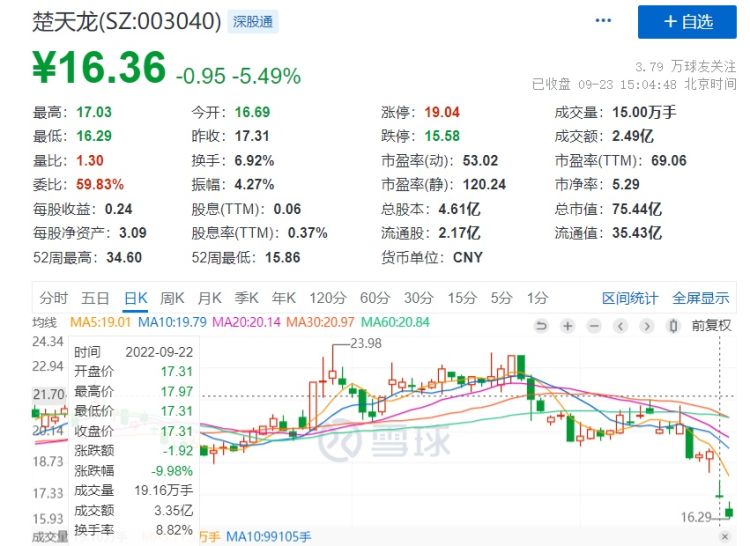The image size is (750, 546).
Task: Close the indicator with the X icon at chart bottom right
Action: 725,536
